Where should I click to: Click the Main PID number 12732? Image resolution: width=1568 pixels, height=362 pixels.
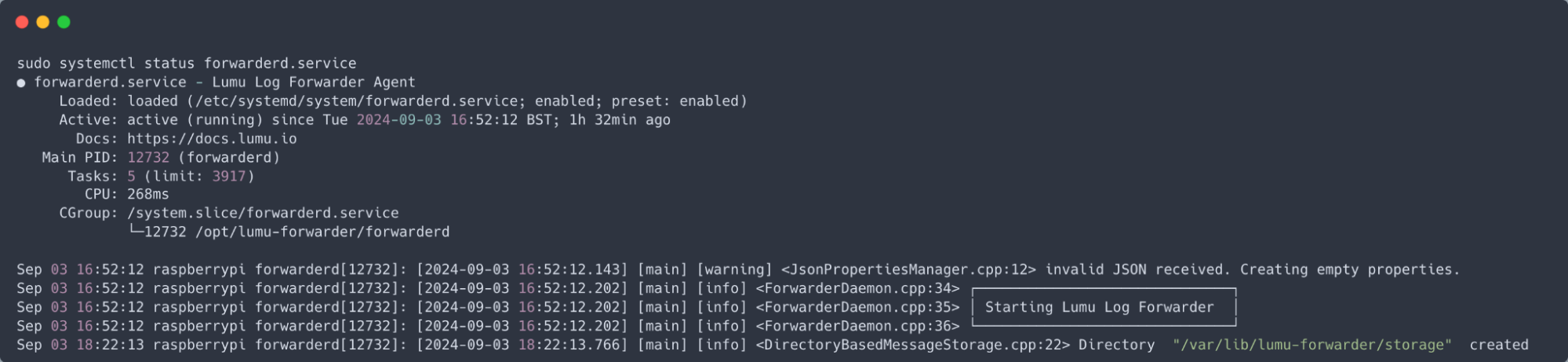(x=148, y=158)
